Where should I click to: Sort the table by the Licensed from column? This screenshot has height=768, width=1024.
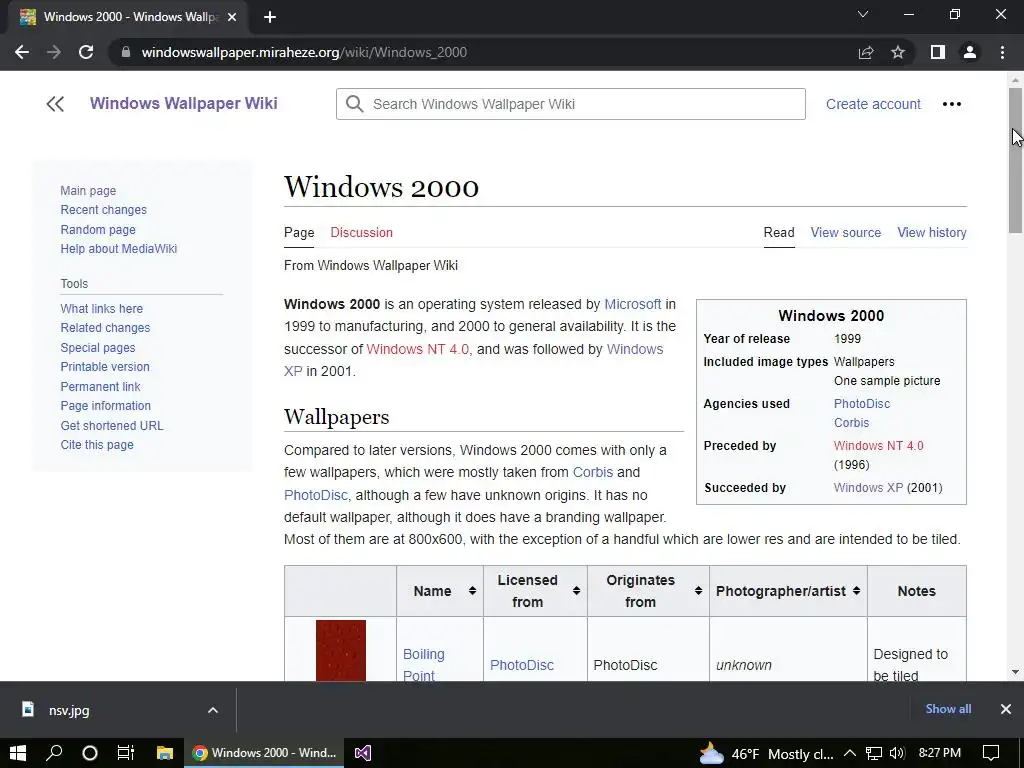point(535,591)
